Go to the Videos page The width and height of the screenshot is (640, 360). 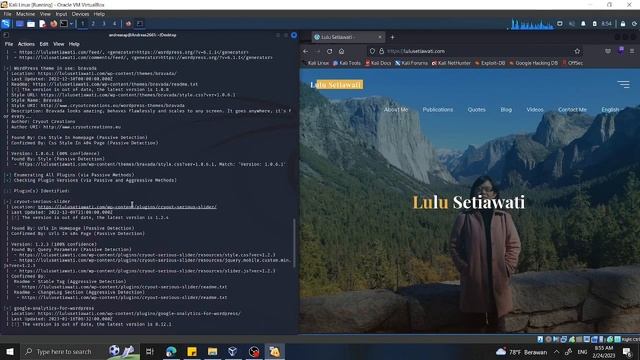535,110
